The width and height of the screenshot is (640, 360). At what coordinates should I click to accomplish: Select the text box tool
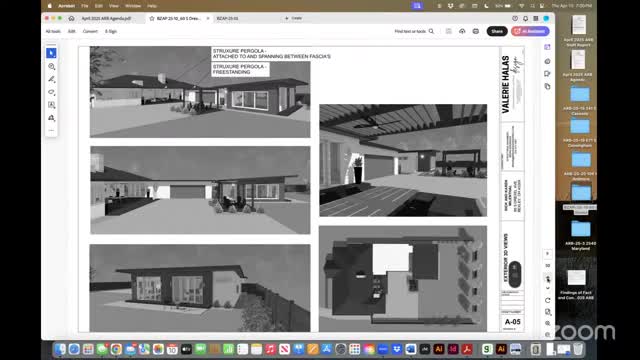click(x=51, y=105)
